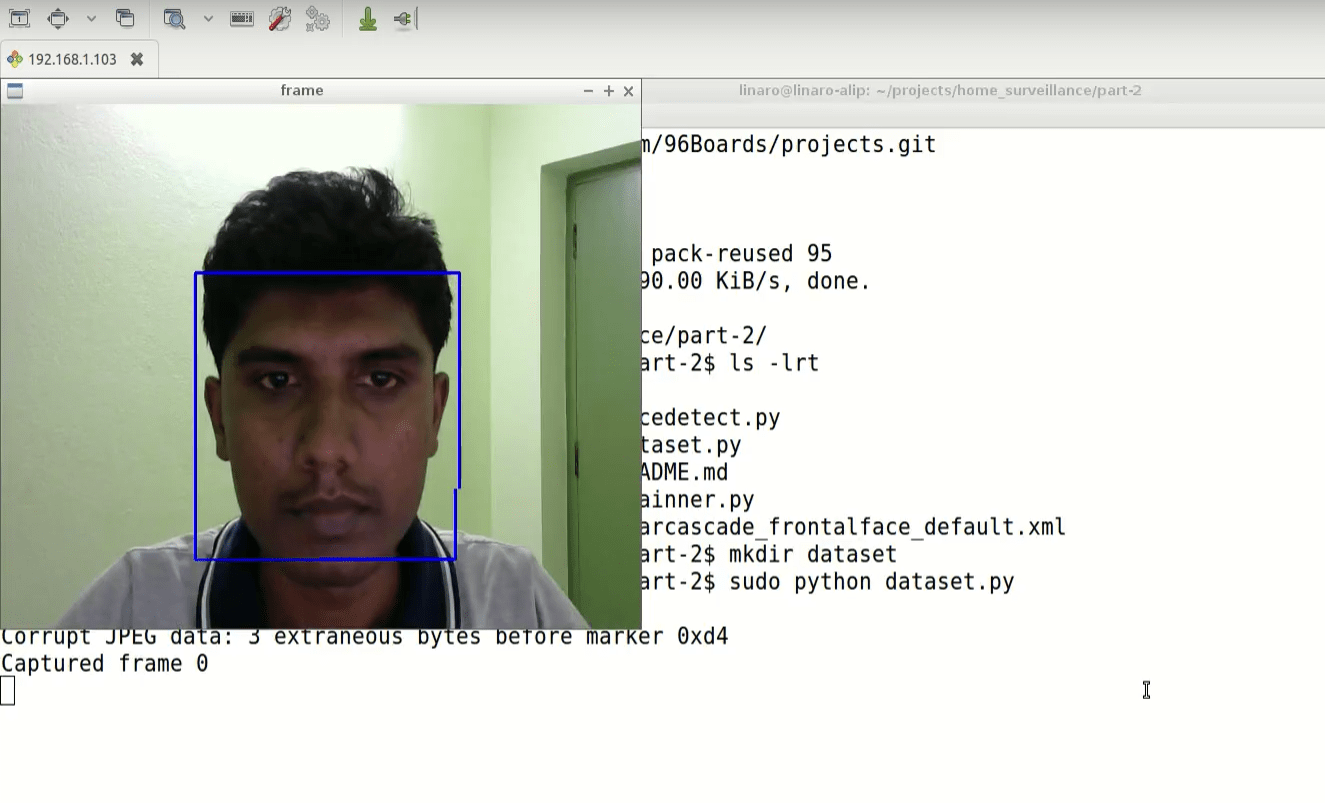Open preferences with the wrench icon

point(280,18)
